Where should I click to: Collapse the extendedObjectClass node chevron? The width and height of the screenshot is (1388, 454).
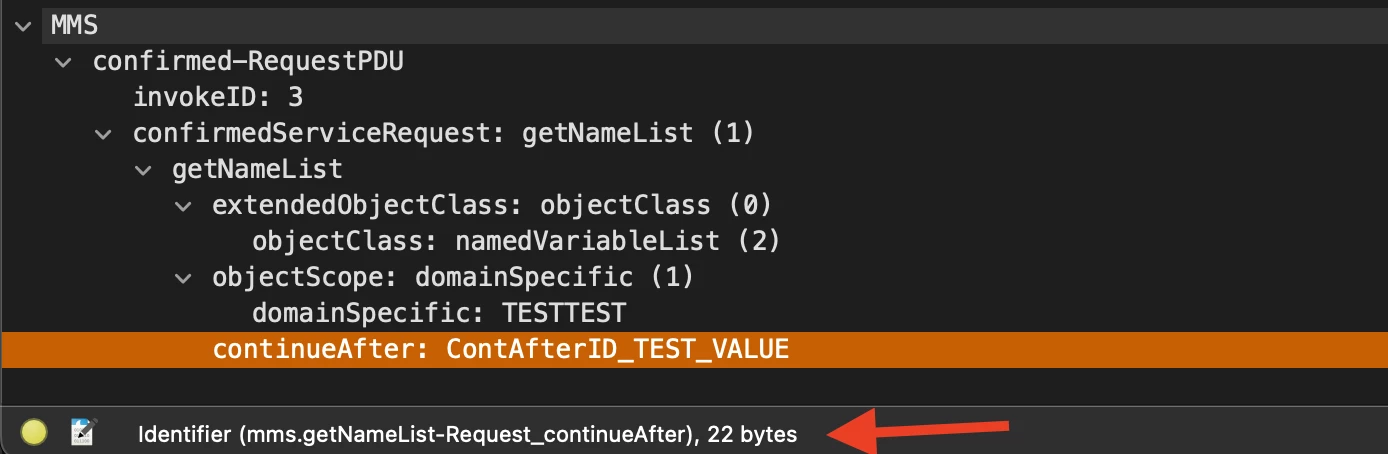coord(183,206)
